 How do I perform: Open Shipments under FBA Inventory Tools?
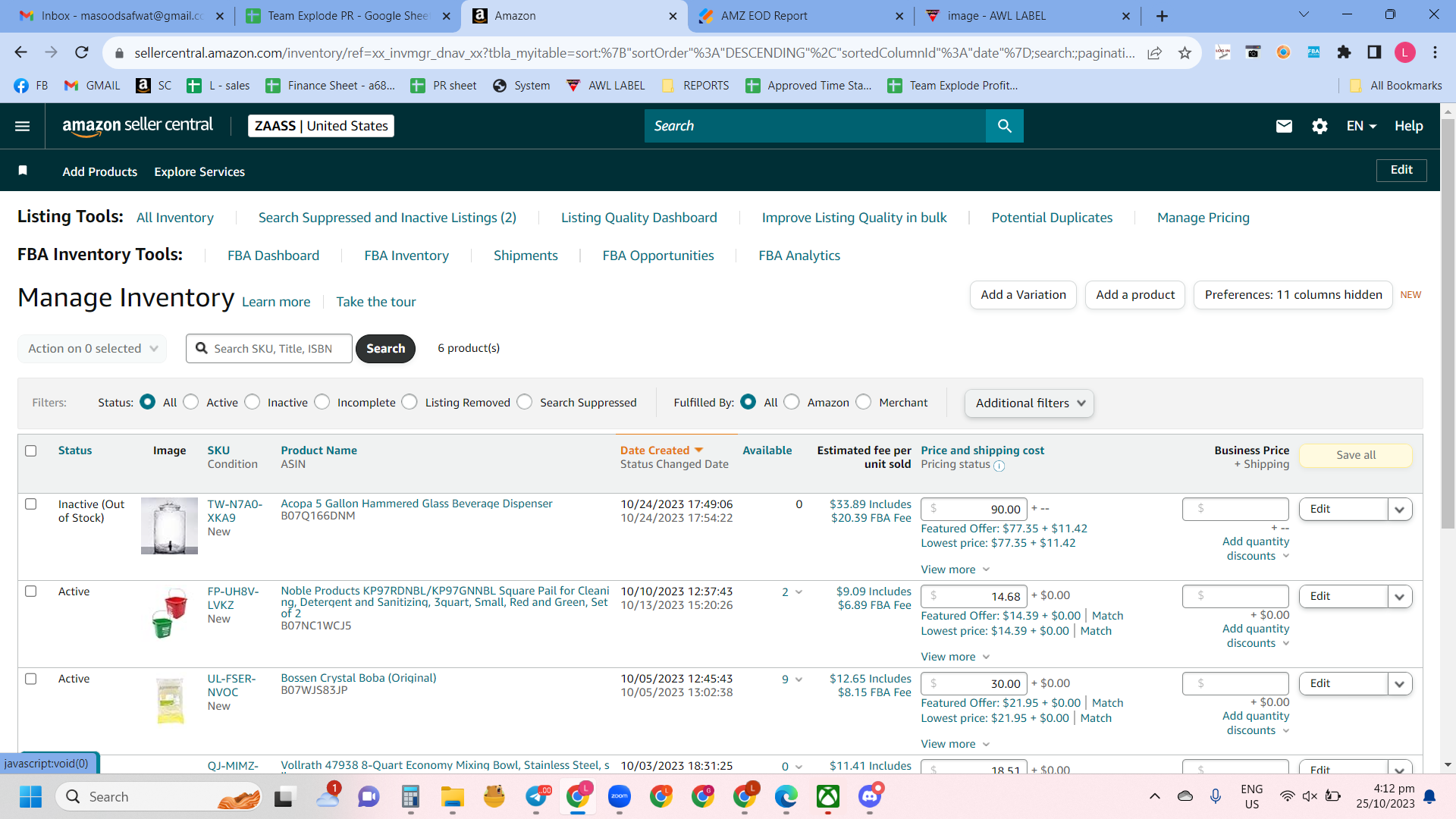526,256
